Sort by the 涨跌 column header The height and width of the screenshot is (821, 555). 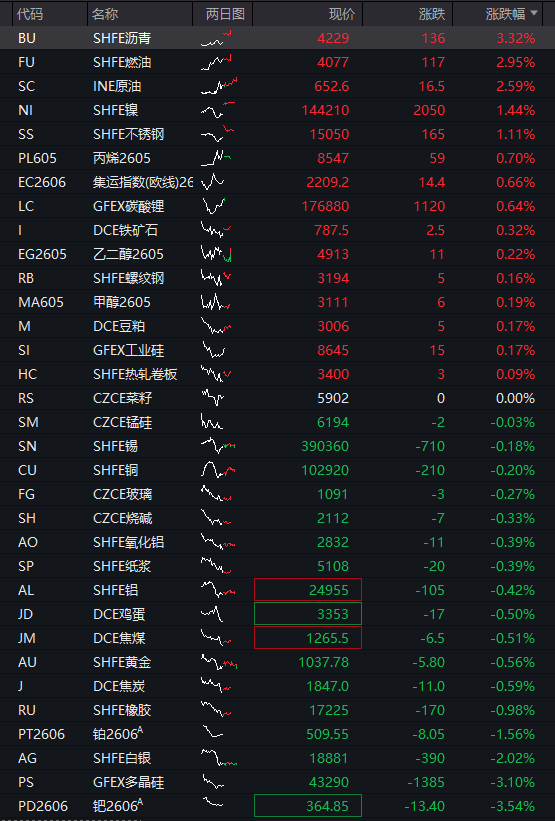click(432, 14)
